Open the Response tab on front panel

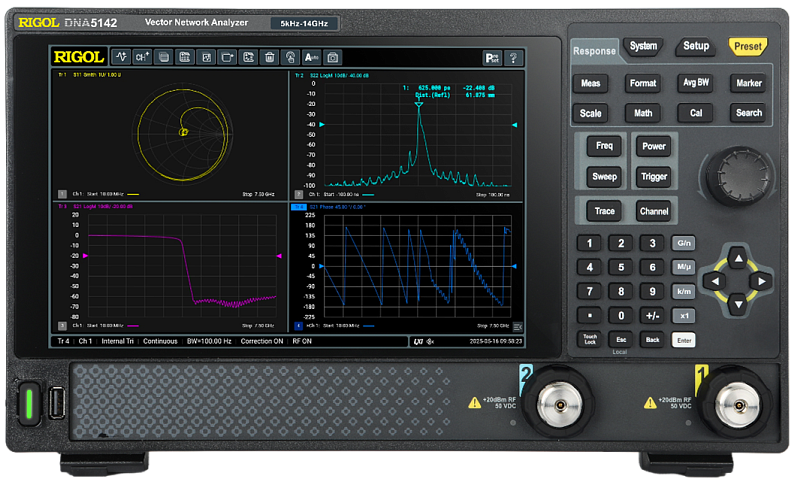click(x=594, y=51)
